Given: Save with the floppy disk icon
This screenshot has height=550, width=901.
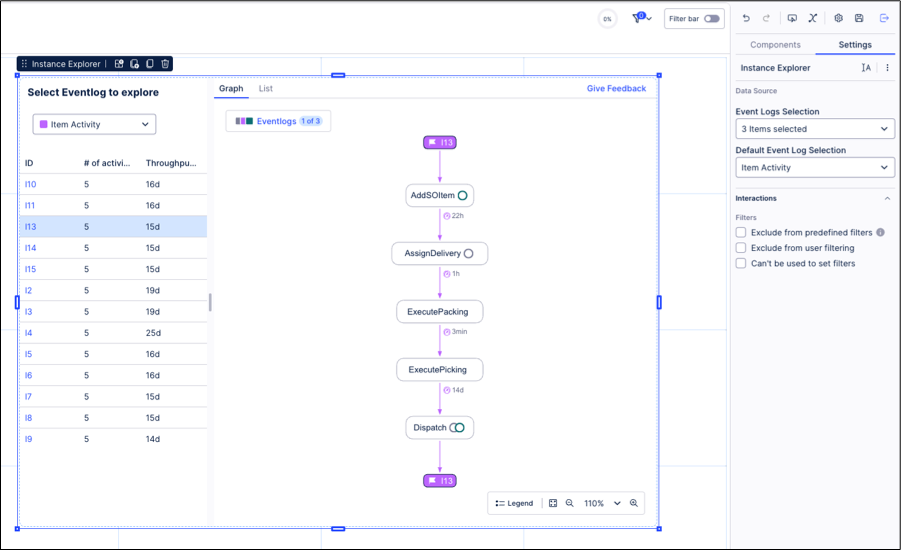Looking at the screenshot, I should 859,18.
